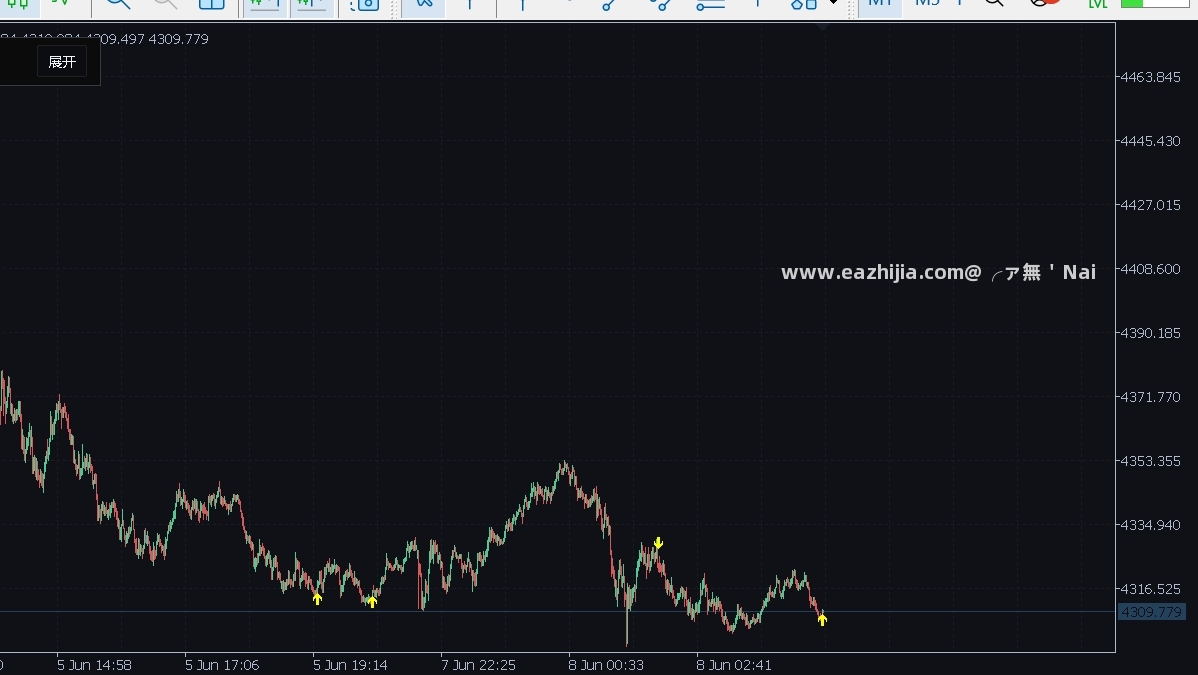Click the 5 Jun 19:14 time label
Image resolution: width=1198 pixels, height=675 pixels.
[x=350, y=665]
